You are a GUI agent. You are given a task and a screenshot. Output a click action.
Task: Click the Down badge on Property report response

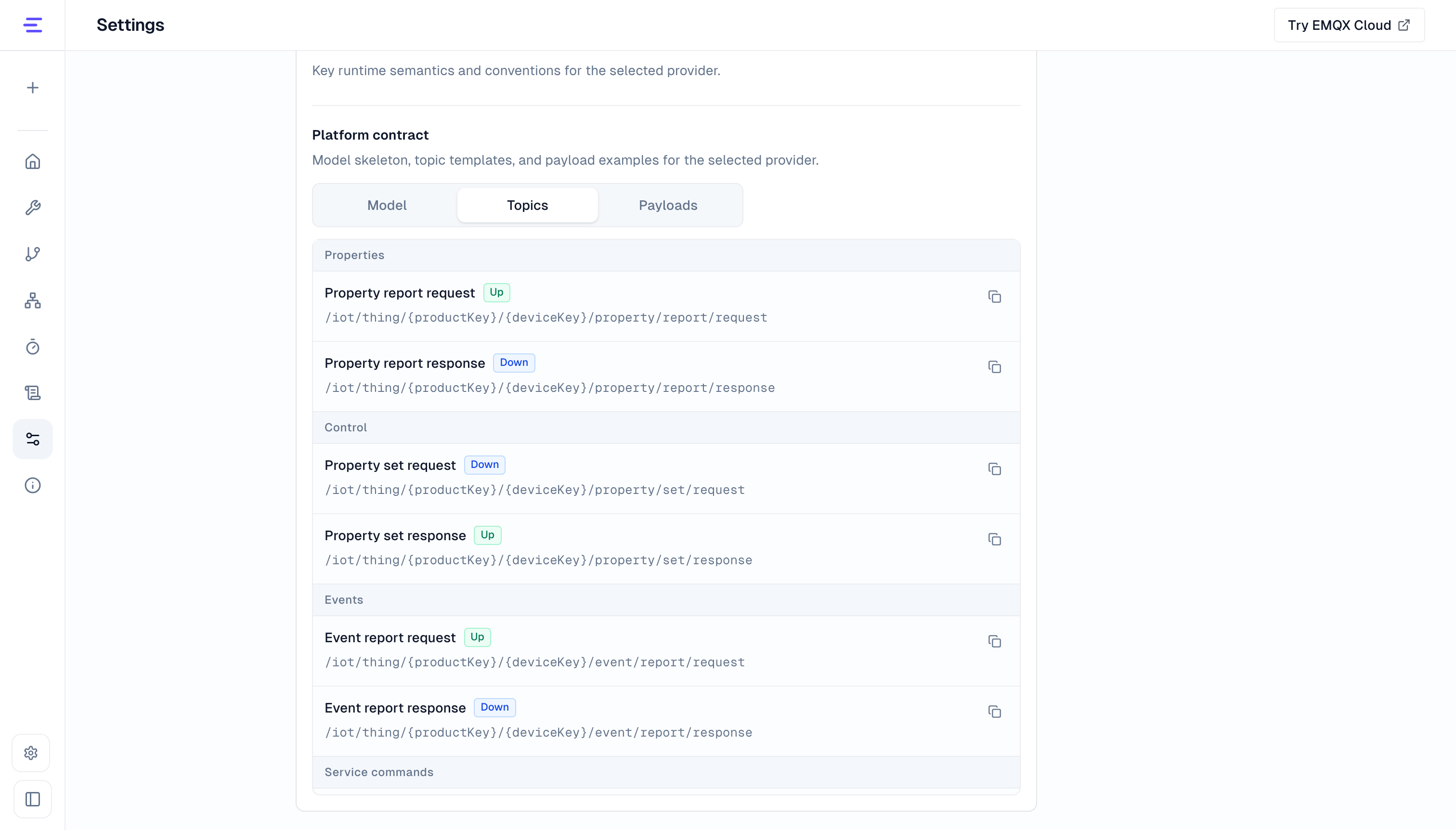[514, 363]
